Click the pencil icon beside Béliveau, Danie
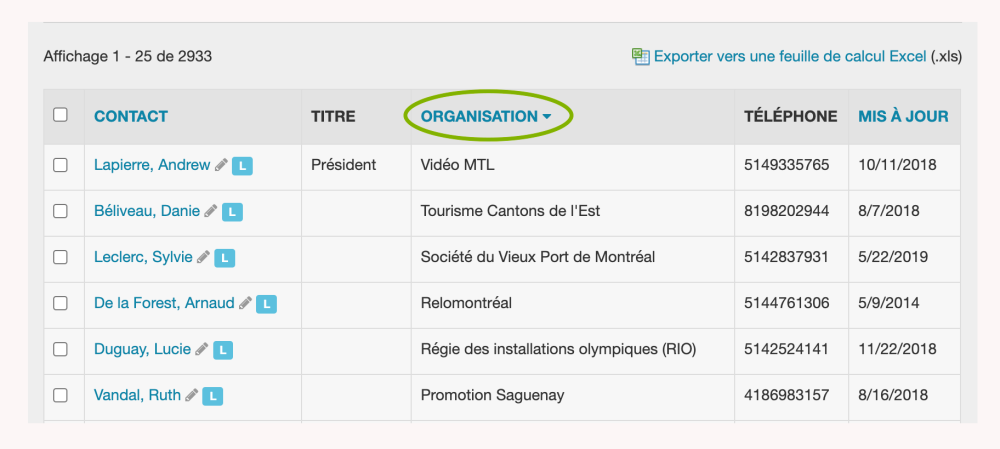The height and width of the screenshot is (449, 1000). pos(210,211)
